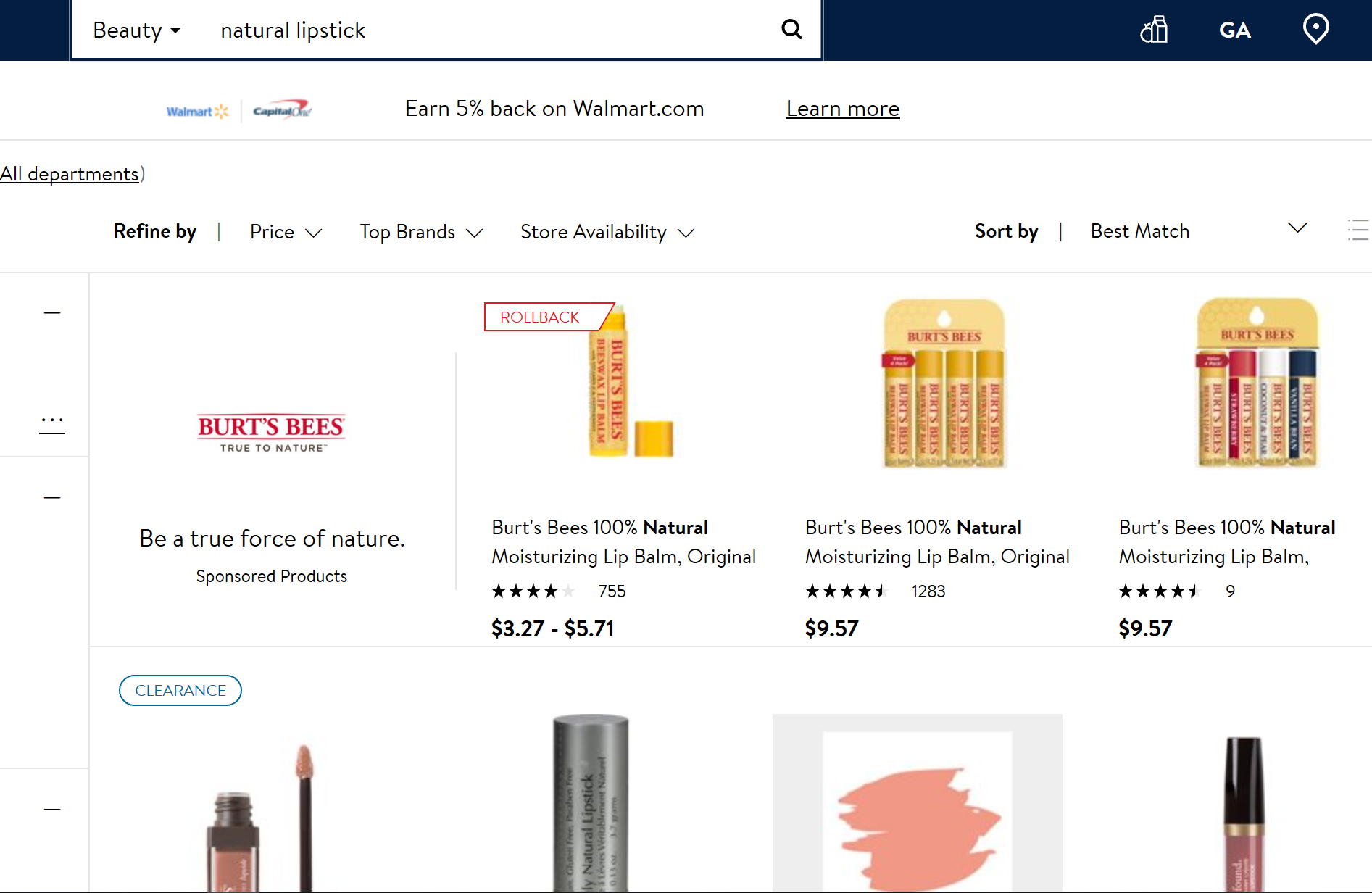Click the store location pin icon
The image size is (1372, 893).
pyautogui.click(x=1315, y=30)
